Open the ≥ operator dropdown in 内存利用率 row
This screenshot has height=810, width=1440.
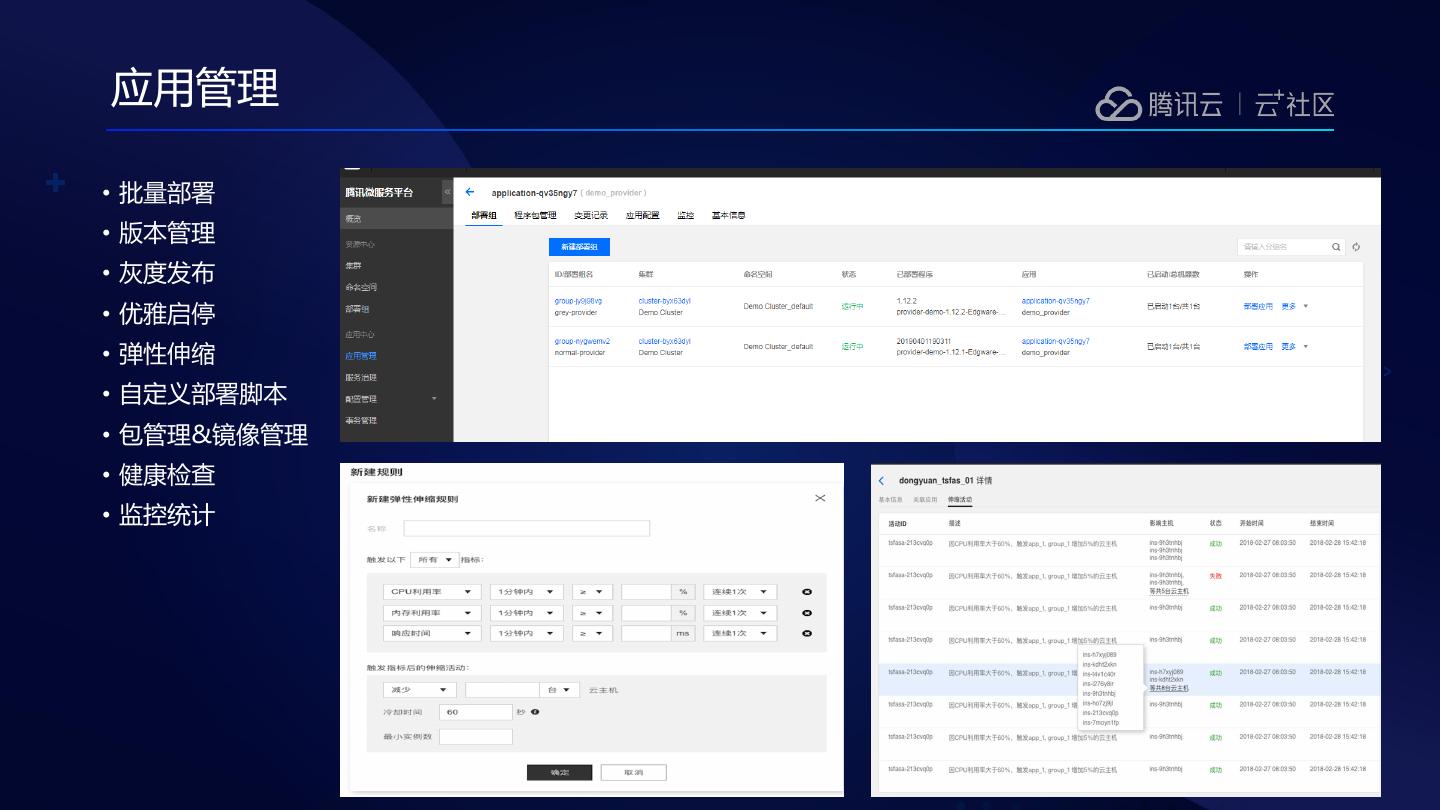[x=592, y=613]
